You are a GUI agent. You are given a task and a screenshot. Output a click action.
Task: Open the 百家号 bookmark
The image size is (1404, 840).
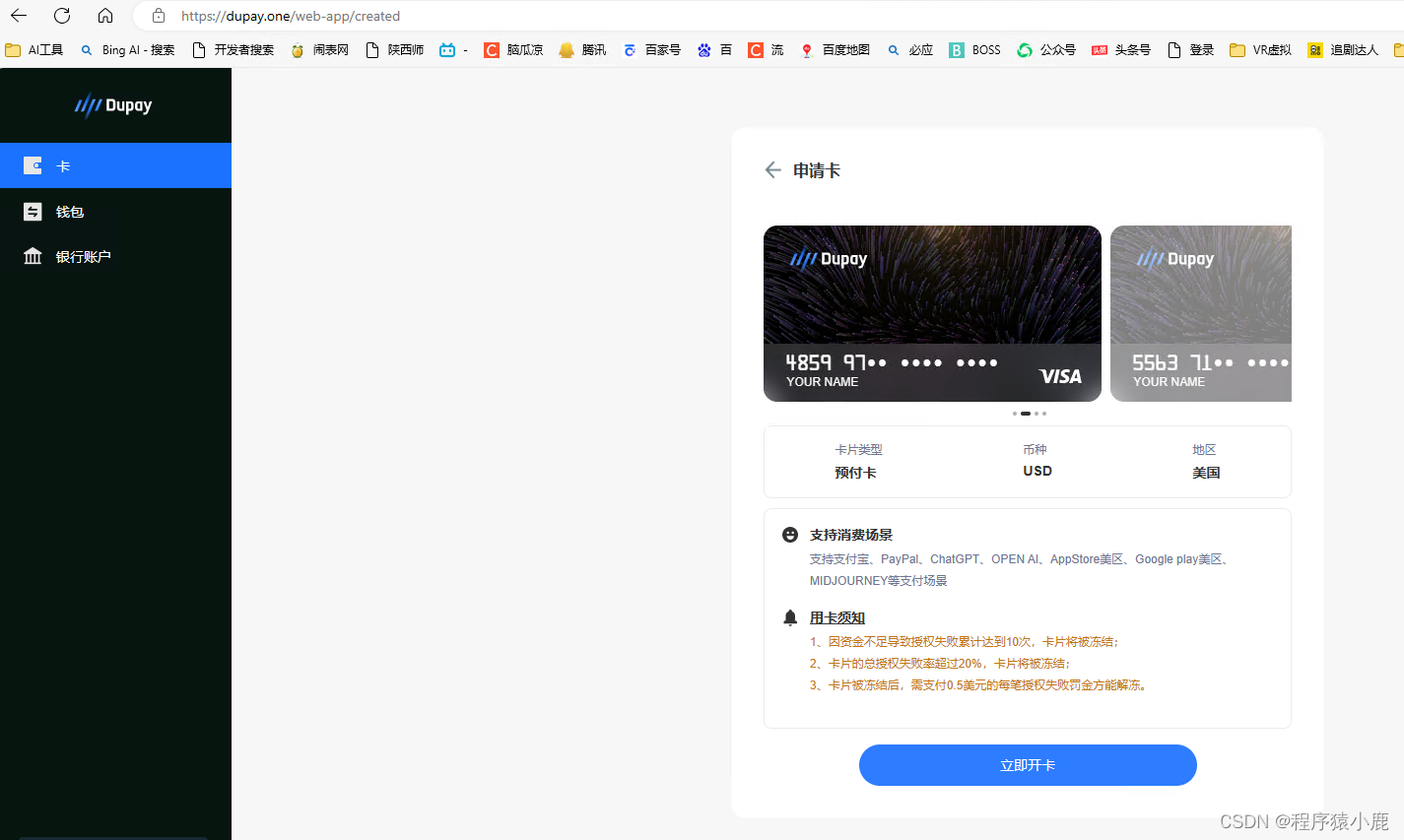point(651,49)
